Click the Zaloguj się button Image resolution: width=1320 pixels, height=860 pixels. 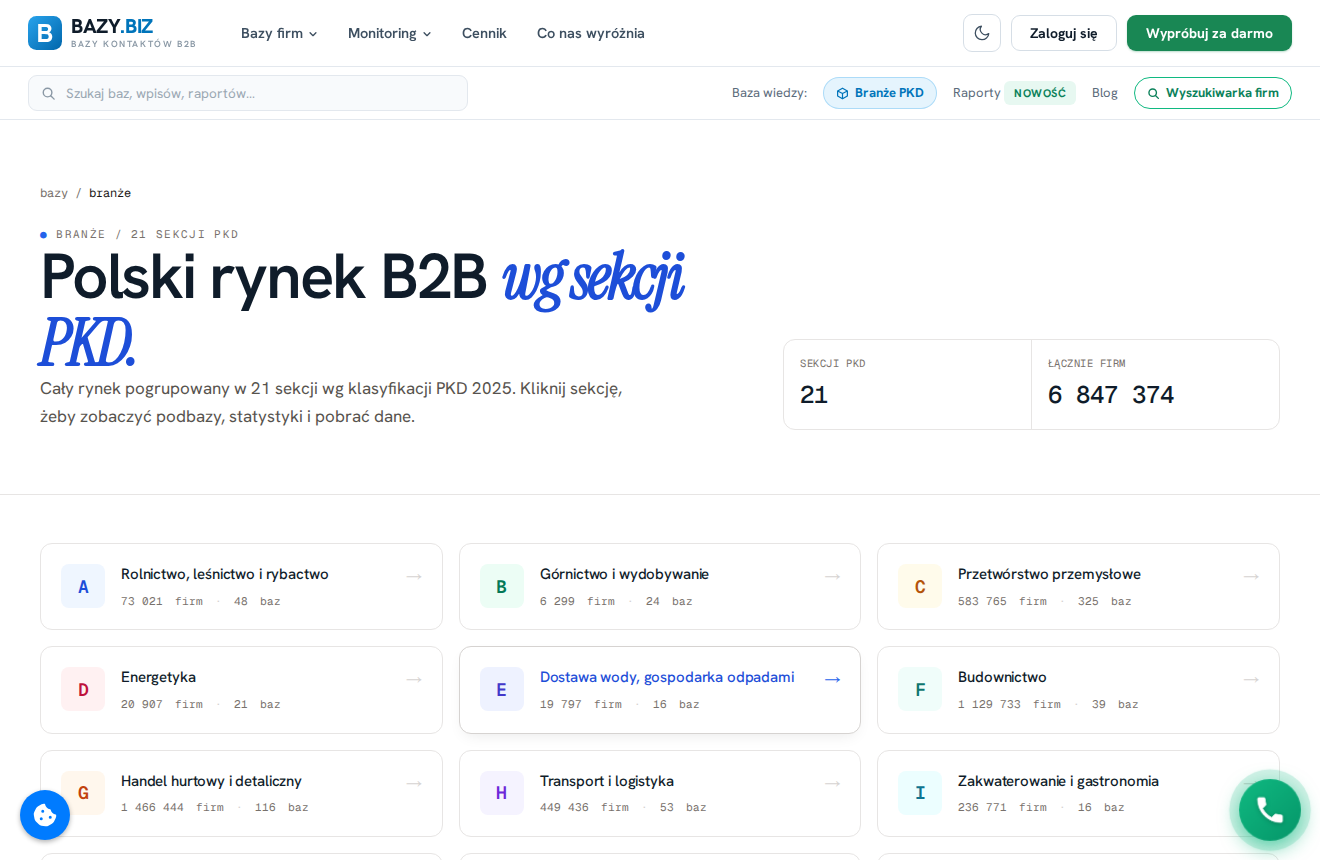1064,33
